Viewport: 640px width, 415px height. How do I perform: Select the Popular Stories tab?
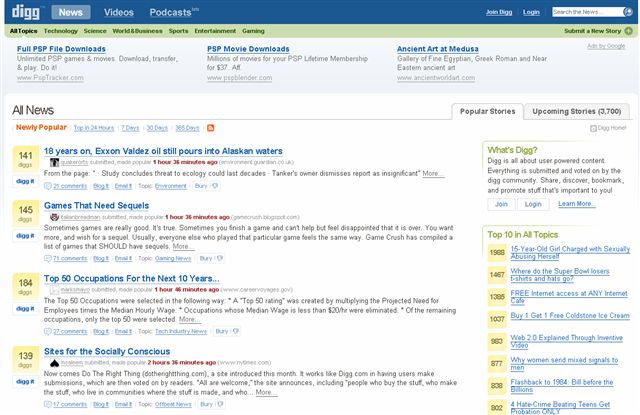pyautogui.click(x=487, y=111)
